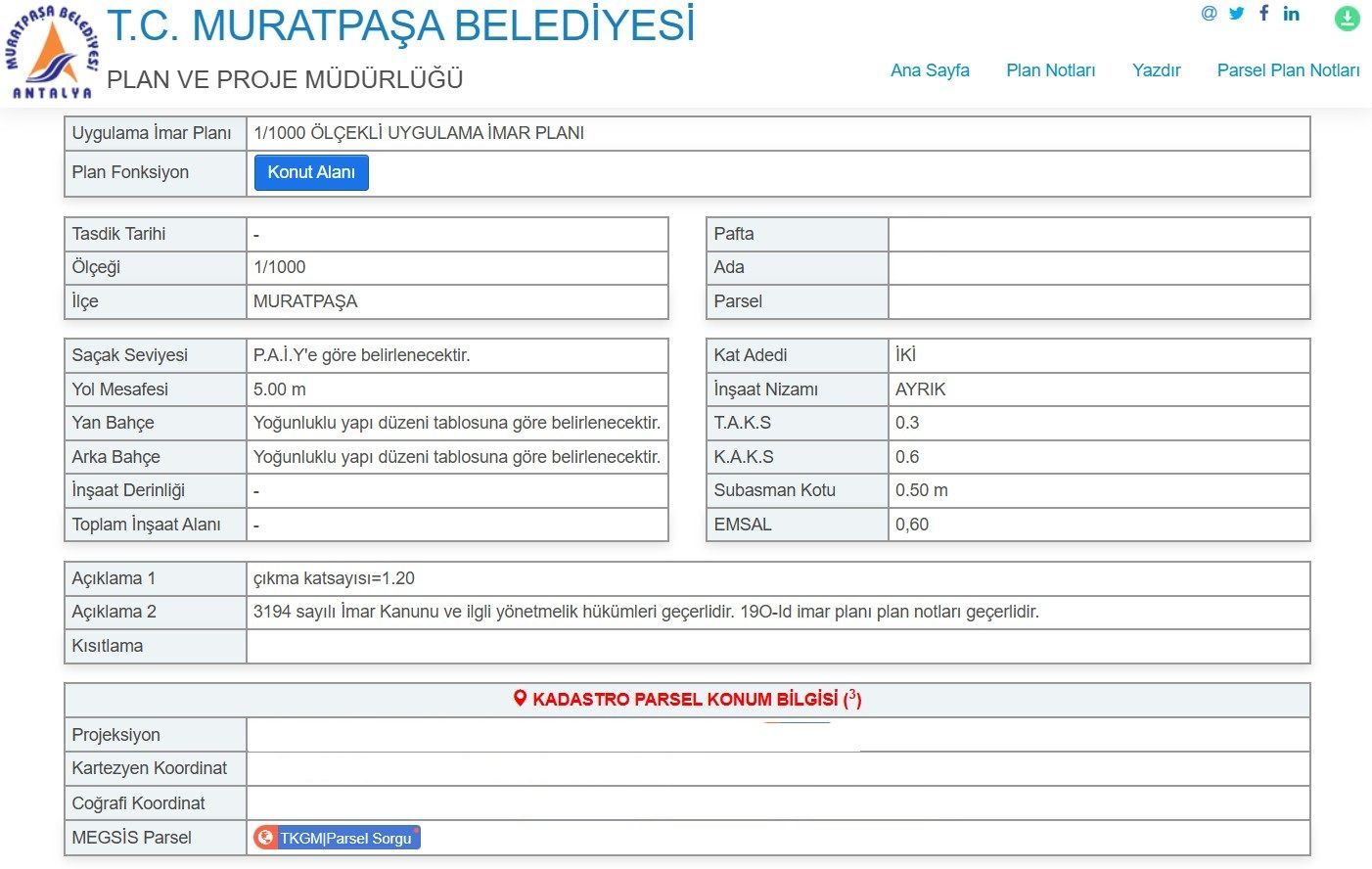Select Yazdır to print the page
The height and width of the screenshot is (869, 1372).
point(1156,70)
